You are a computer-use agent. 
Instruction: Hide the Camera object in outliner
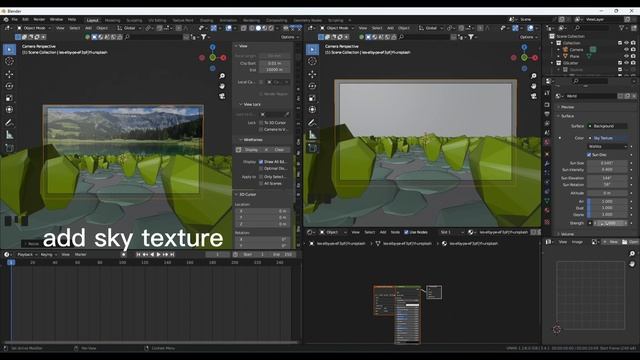pyautogui.click(x=627, y=50)
